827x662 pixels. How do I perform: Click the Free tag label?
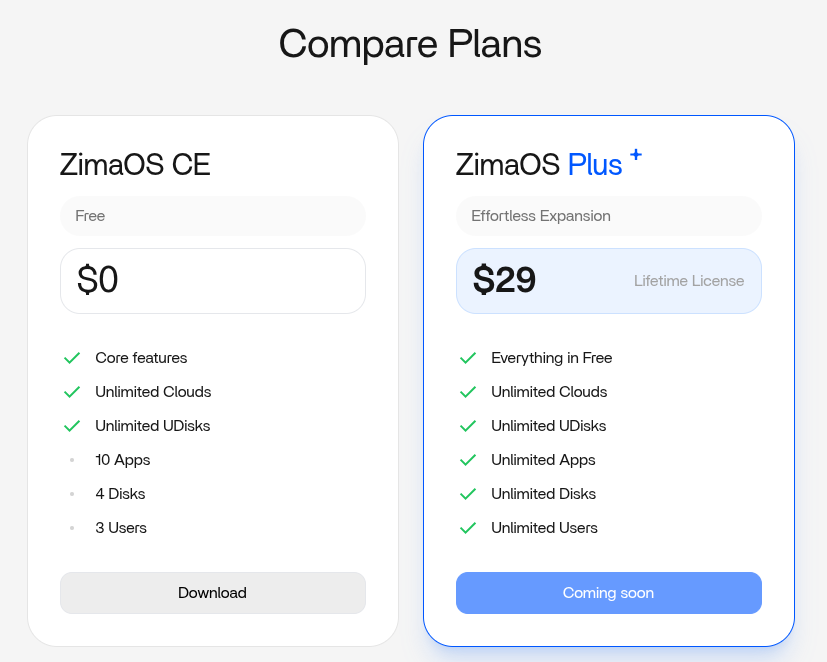pos(90,216)
